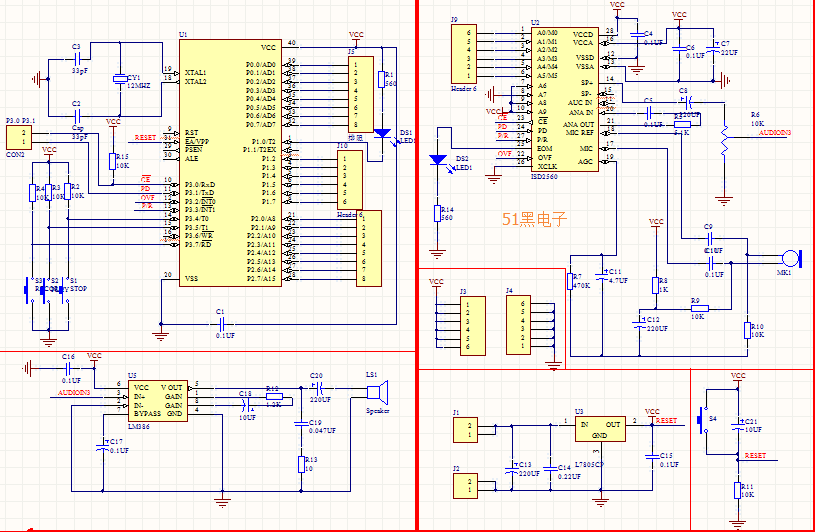
Task: Click resistor R14 560 below DS2
Action: click(x=438, y=214)
